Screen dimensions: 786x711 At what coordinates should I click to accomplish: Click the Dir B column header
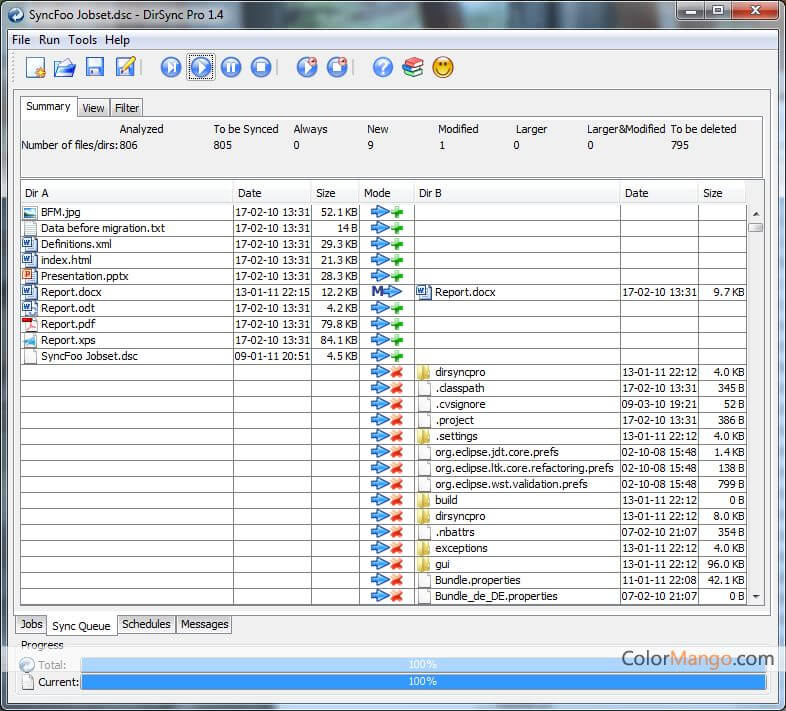[x=517, y=193]
